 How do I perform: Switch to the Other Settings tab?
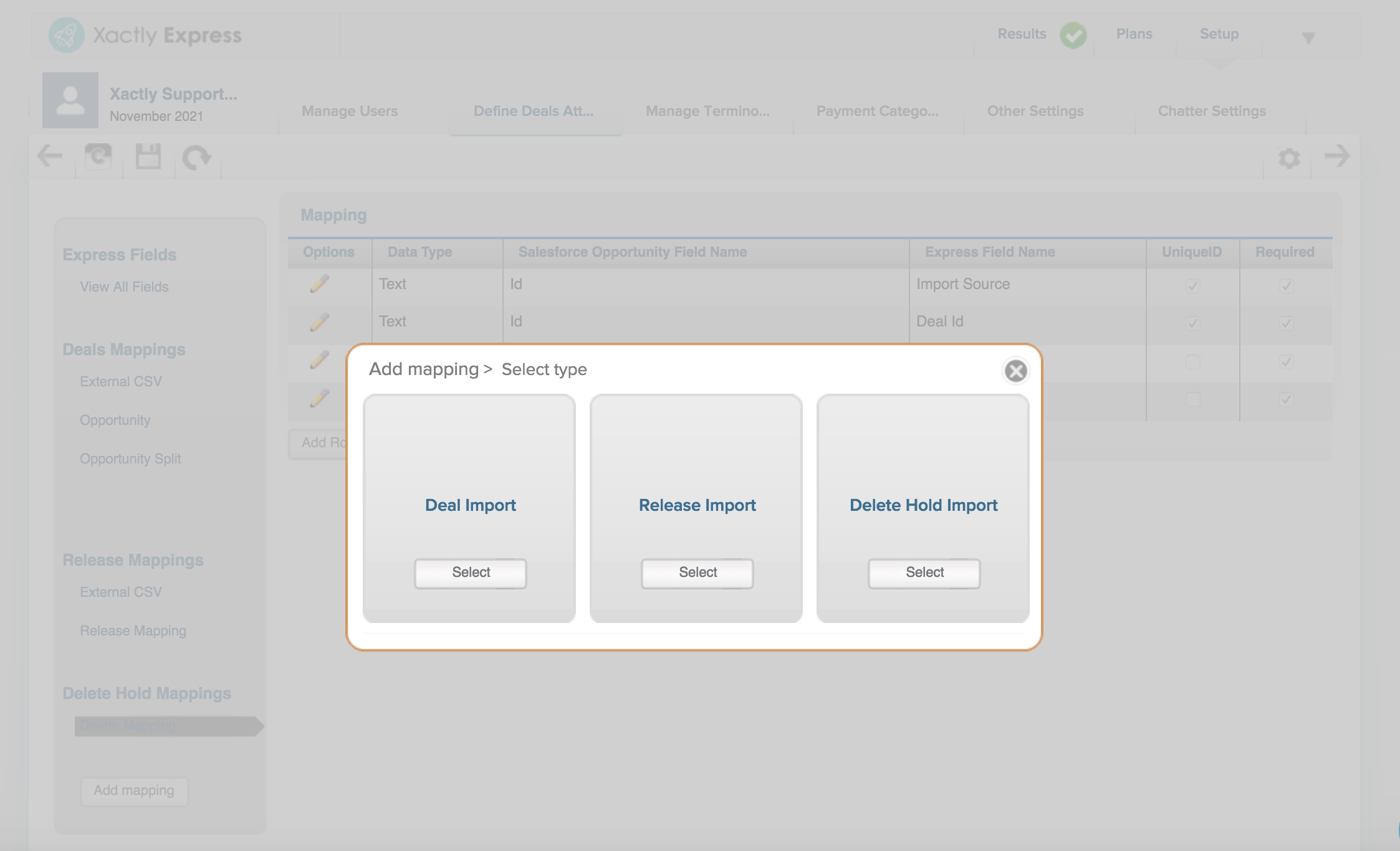1035,111
